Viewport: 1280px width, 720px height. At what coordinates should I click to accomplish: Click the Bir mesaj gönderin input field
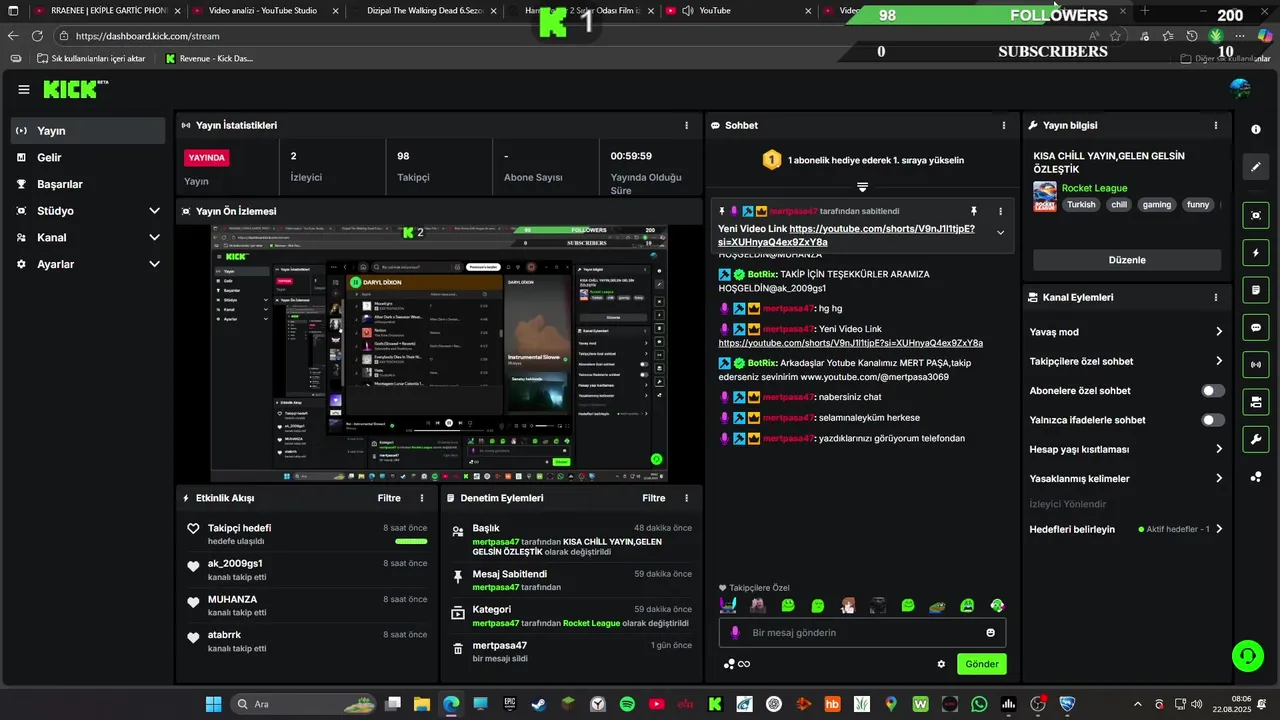[862, 633]
